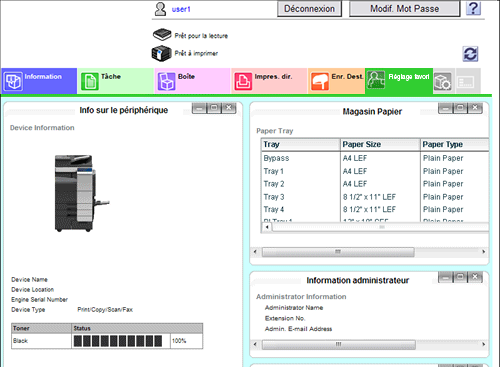
Task: Click the printer ready status icon
Action: (x=161, y=53)
